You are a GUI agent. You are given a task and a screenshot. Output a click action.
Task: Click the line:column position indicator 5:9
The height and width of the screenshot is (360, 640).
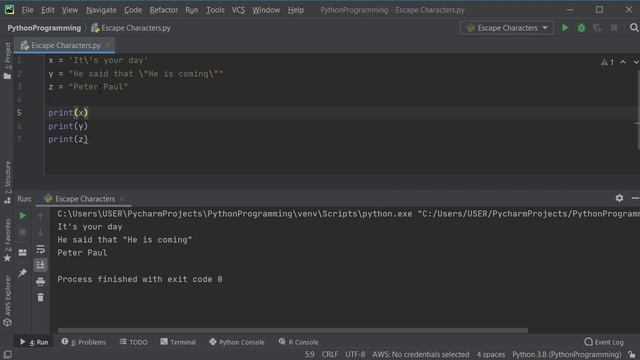[x=310, y=354]
